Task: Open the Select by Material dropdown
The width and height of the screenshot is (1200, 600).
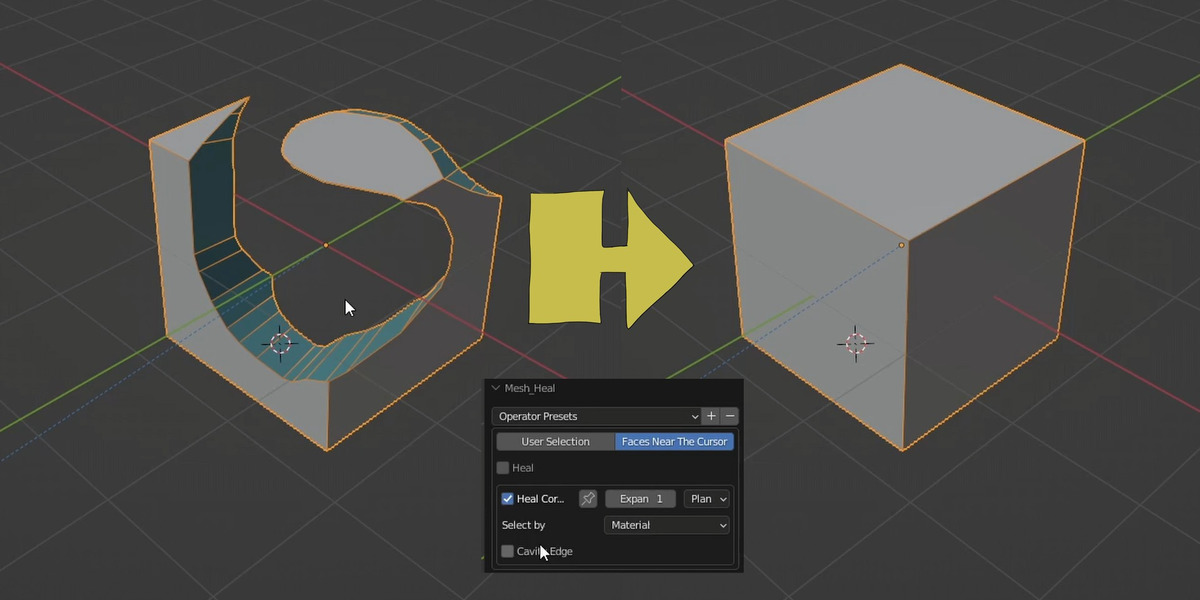Action: coord(667,525)
